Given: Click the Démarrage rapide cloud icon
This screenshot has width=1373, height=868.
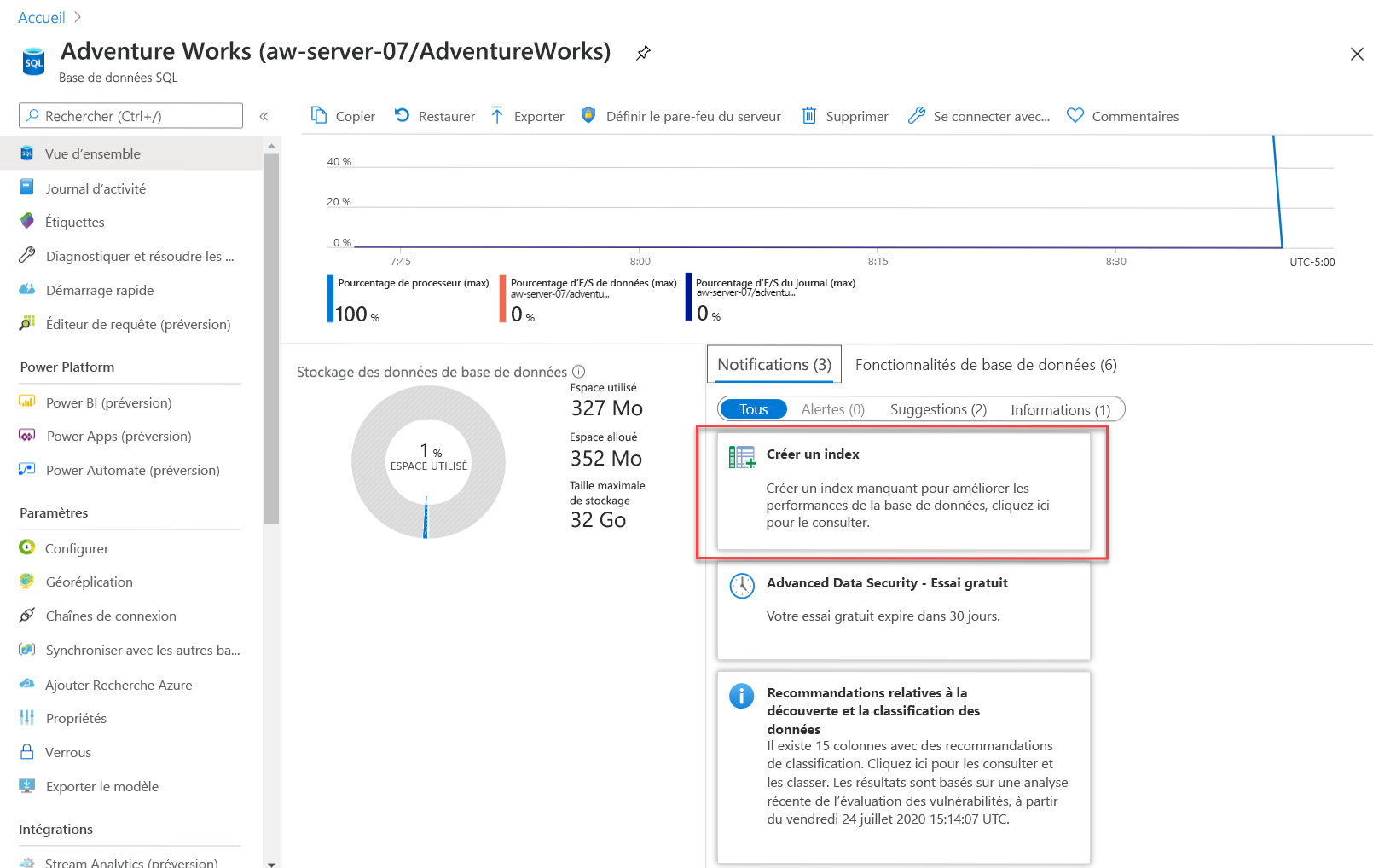Looking at the screenshot, I should (x=27, y=290).
